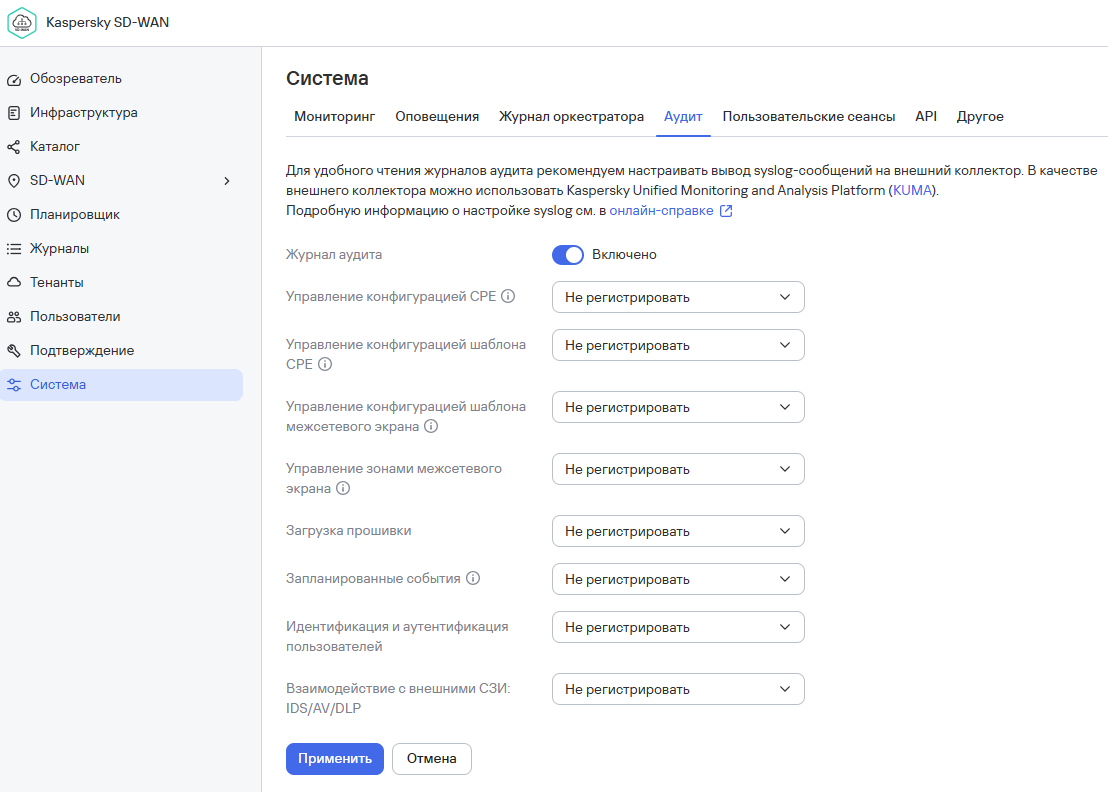The width and height of the screenshot is (1108, 792).
Task: Click the Включено label next to switch
Action: [x=624, y=255]
